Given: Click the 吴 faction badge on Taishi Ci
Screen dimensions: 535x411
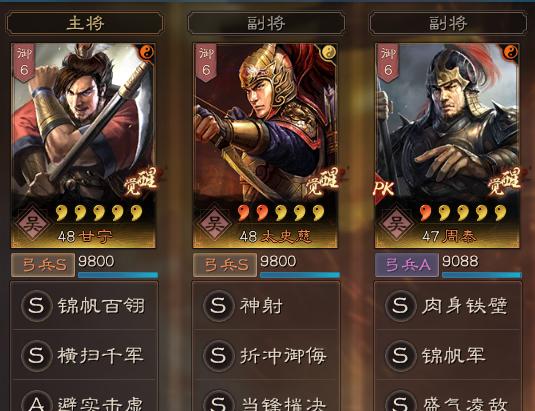Looking at the screenshot, I should tap(215, 223).
